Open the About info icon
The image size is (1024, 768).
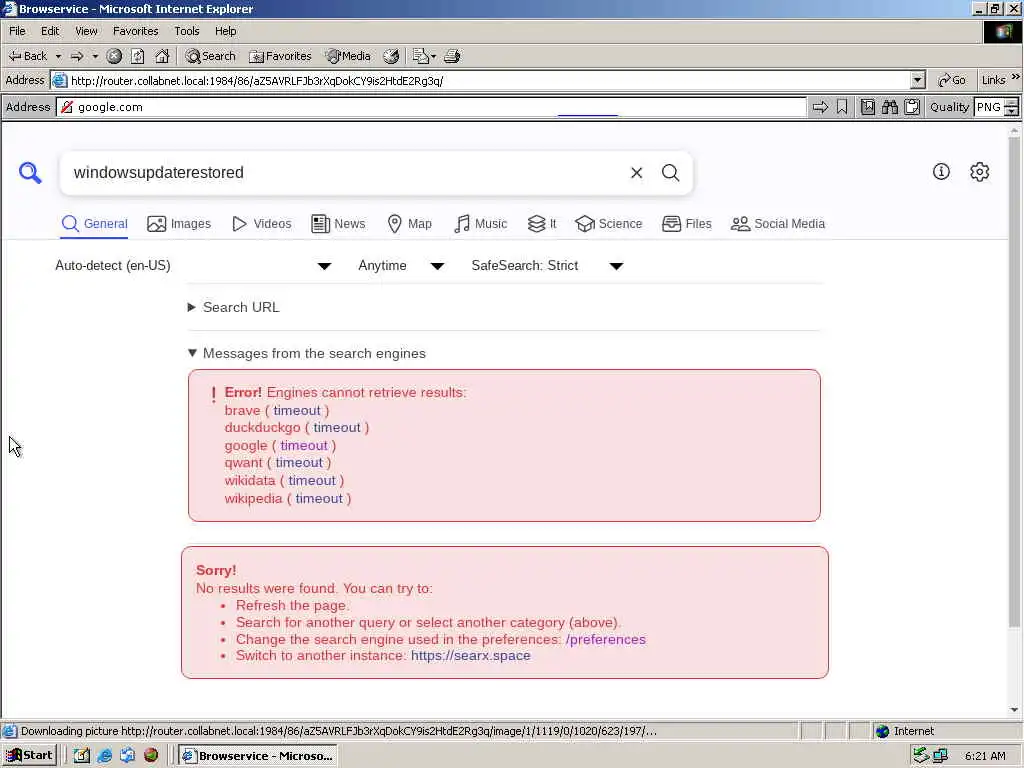[x=941, y=172]
